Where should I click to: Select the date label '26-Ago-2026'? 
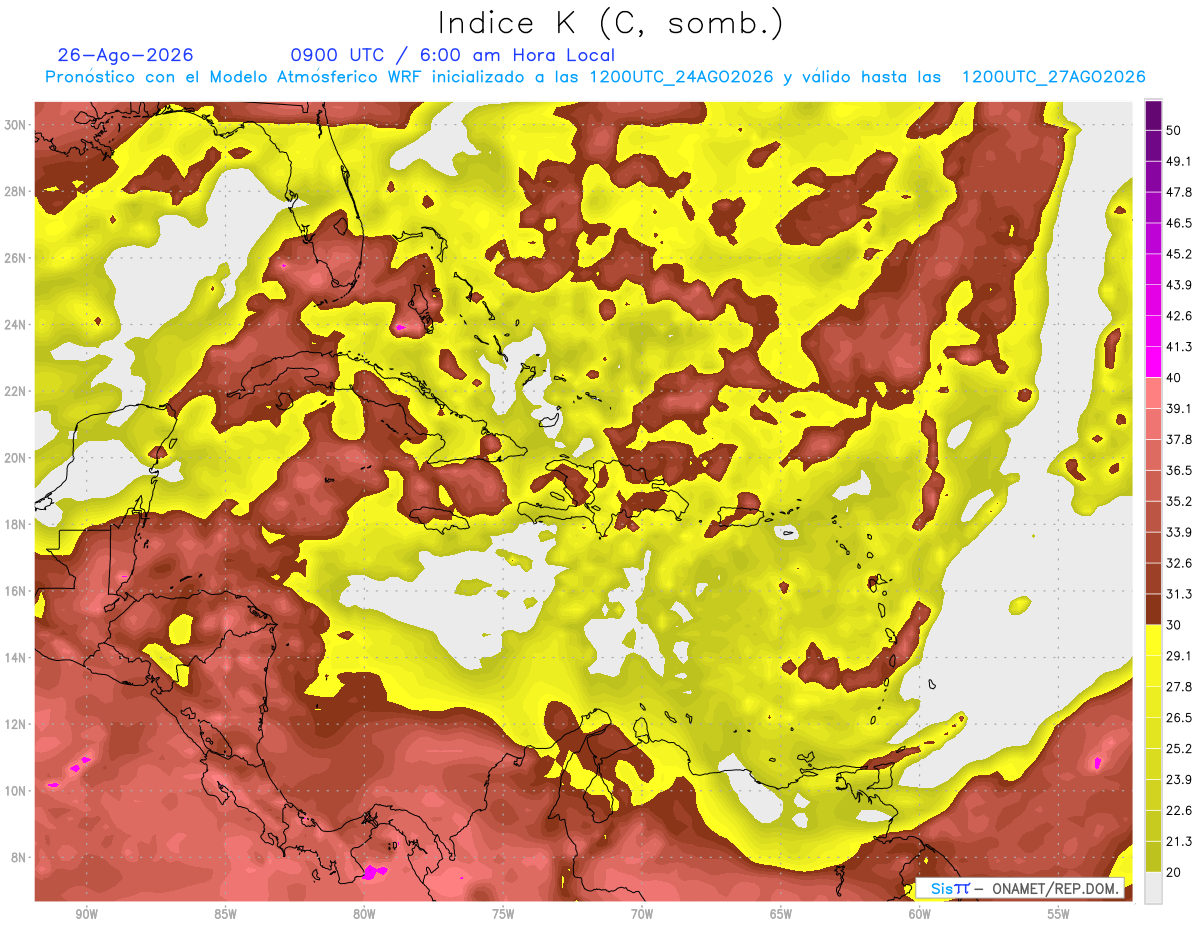[126, 55]
